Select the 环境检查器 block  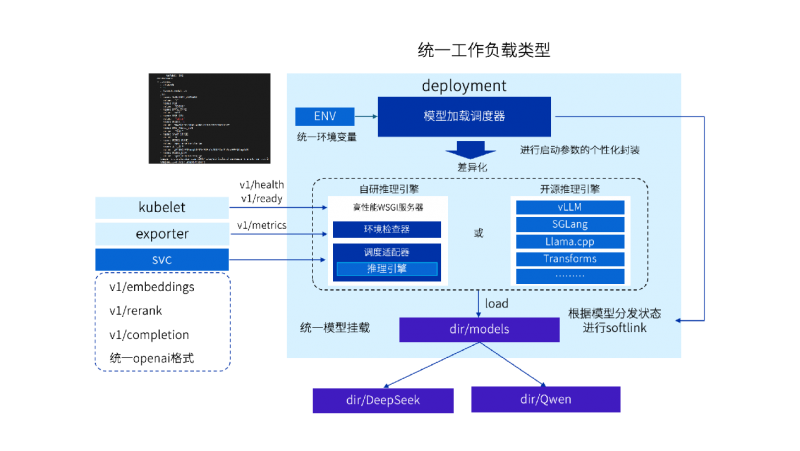coord(387,229)
